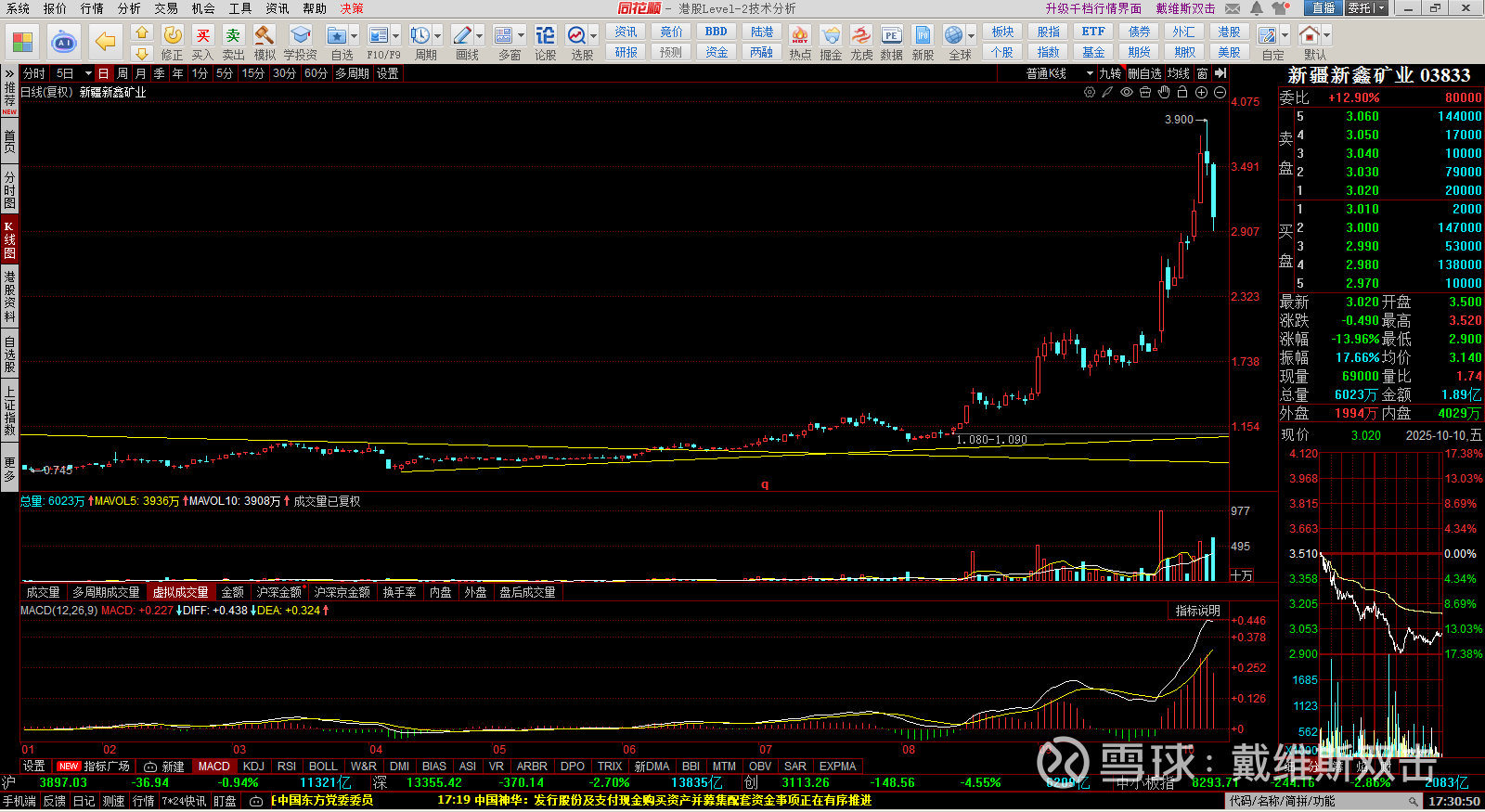Image resolution: width=1485 pixels, height=812 pixels.
Task: Toggle the chart lock icon
Action: pos(1182,93)
